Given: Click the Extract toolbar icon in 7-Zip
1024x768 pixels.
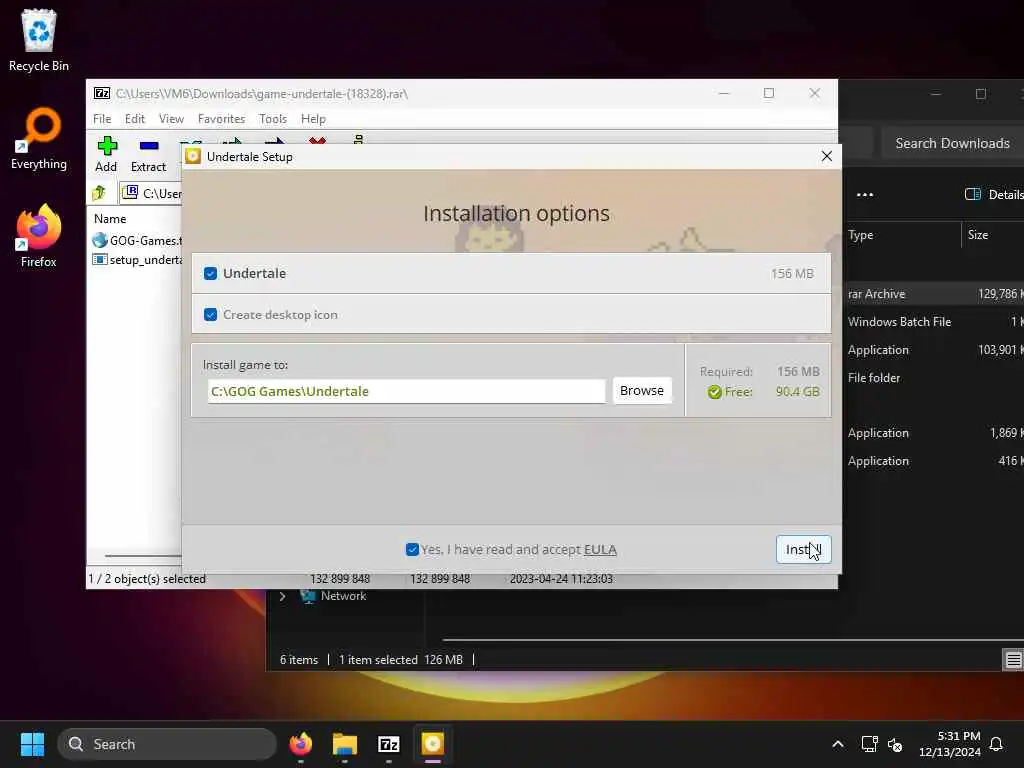Looking at the screenshot, I should tap(148, 154).
